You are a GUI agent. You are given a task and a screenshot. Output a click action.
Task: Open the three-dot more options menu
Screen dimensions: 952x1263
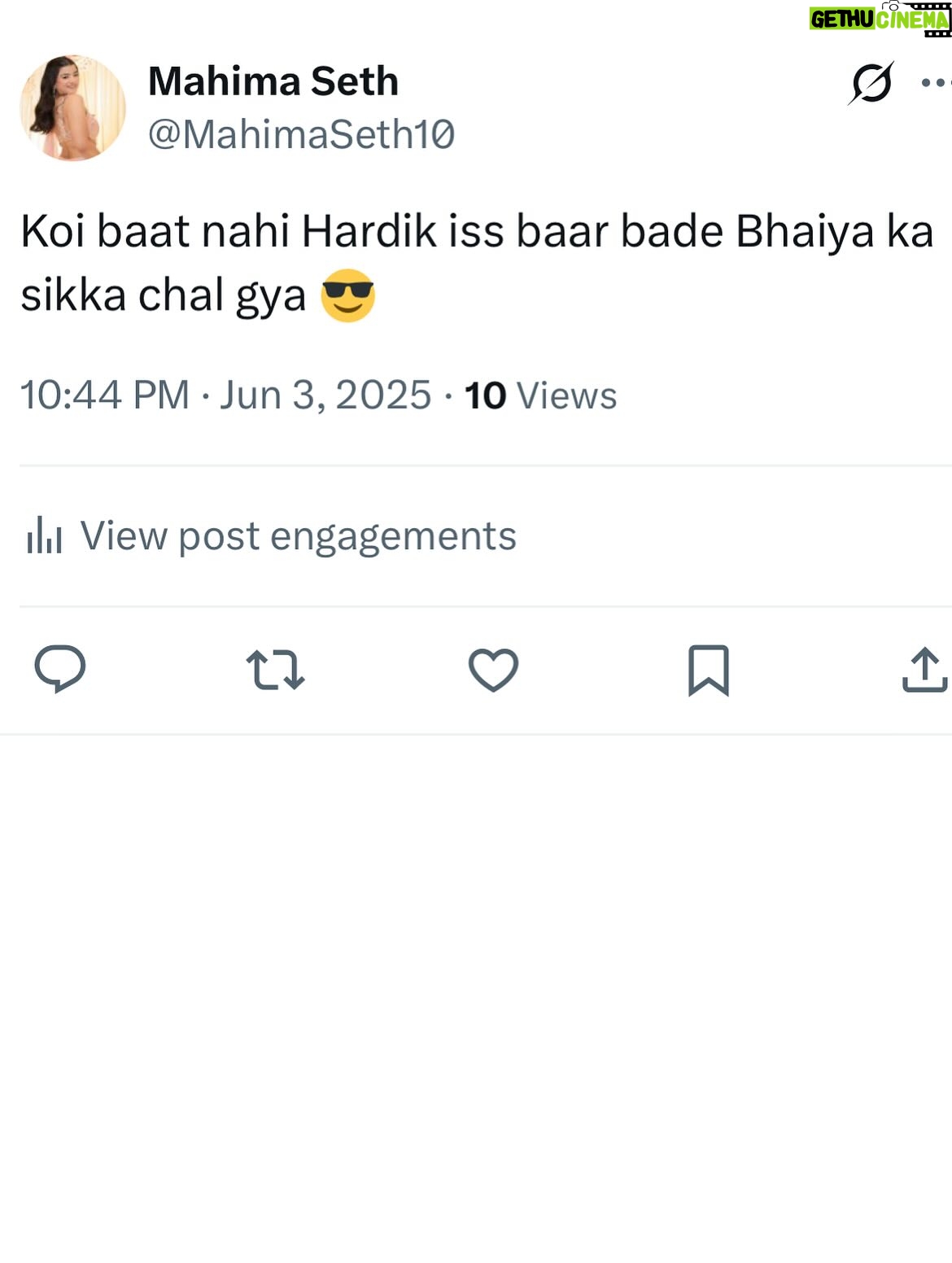936,83
